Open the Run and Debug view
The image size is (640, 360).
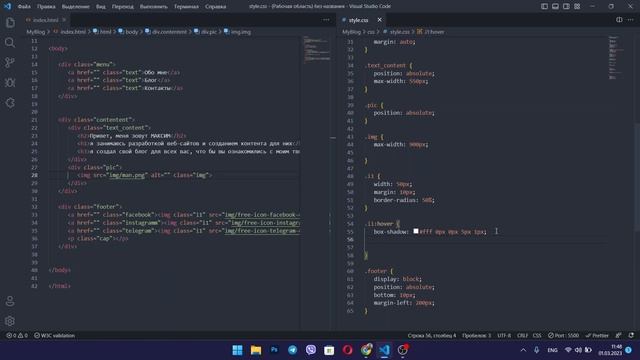coord(10,82)
